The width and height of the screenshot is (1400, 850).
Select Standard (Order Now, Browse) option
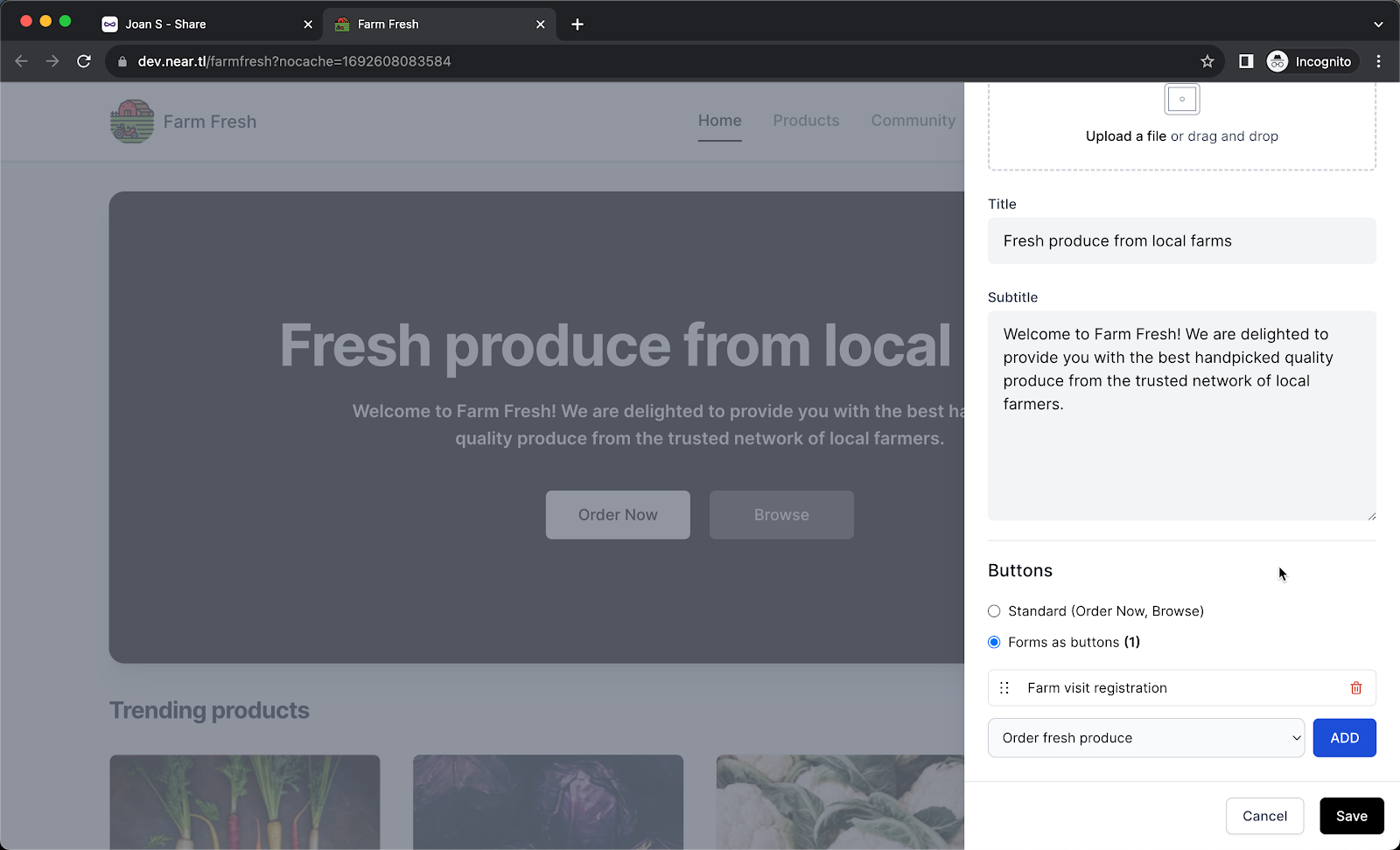(994, 611)
